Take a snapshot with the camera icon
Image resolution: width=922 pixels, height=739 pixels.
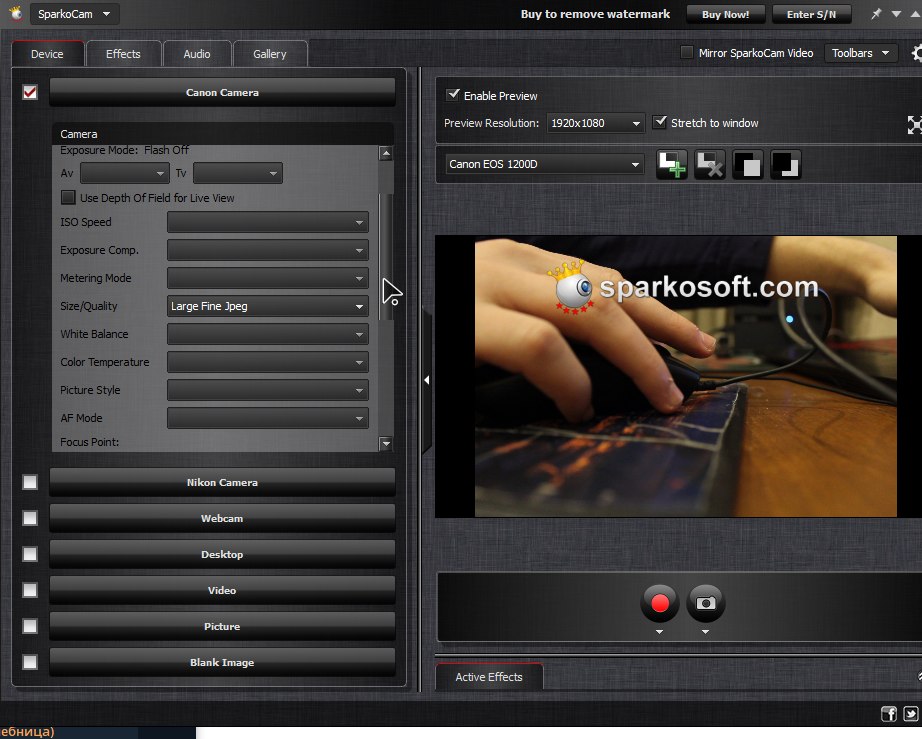tap(706, 603)
